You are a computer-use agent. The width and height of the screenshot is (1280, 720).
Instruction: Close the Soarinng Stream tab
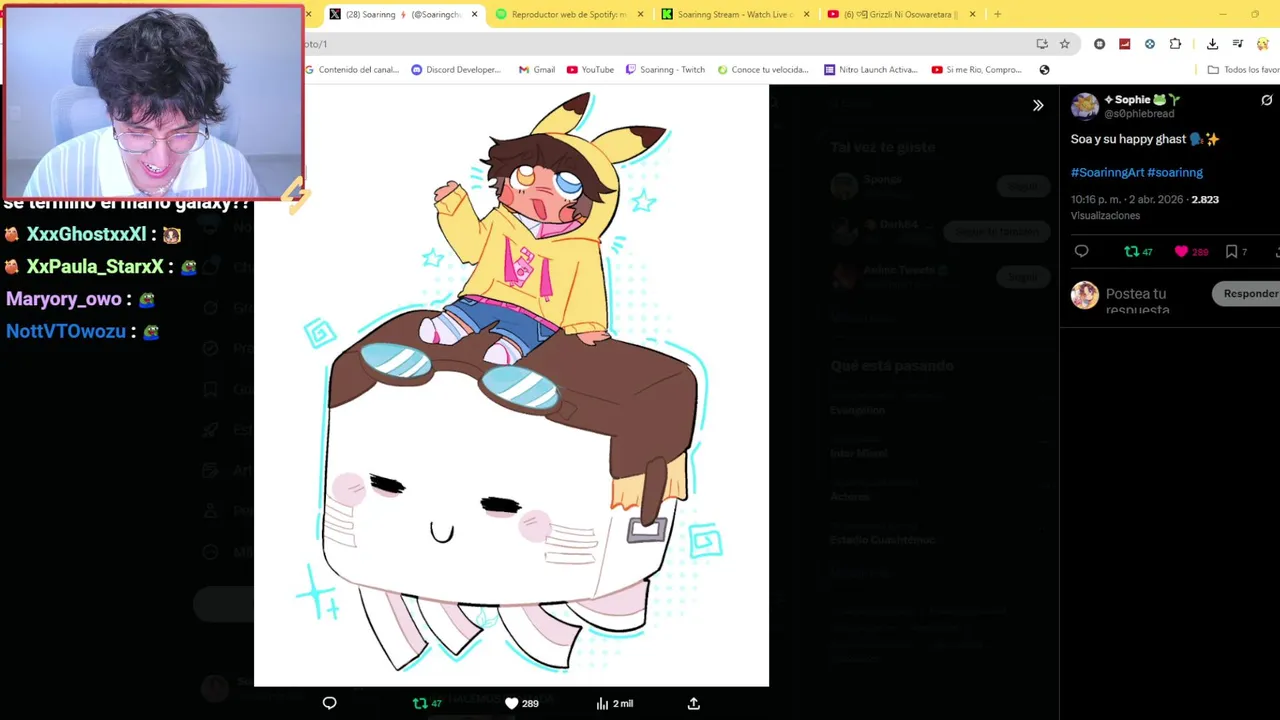[x=806, y=14]
